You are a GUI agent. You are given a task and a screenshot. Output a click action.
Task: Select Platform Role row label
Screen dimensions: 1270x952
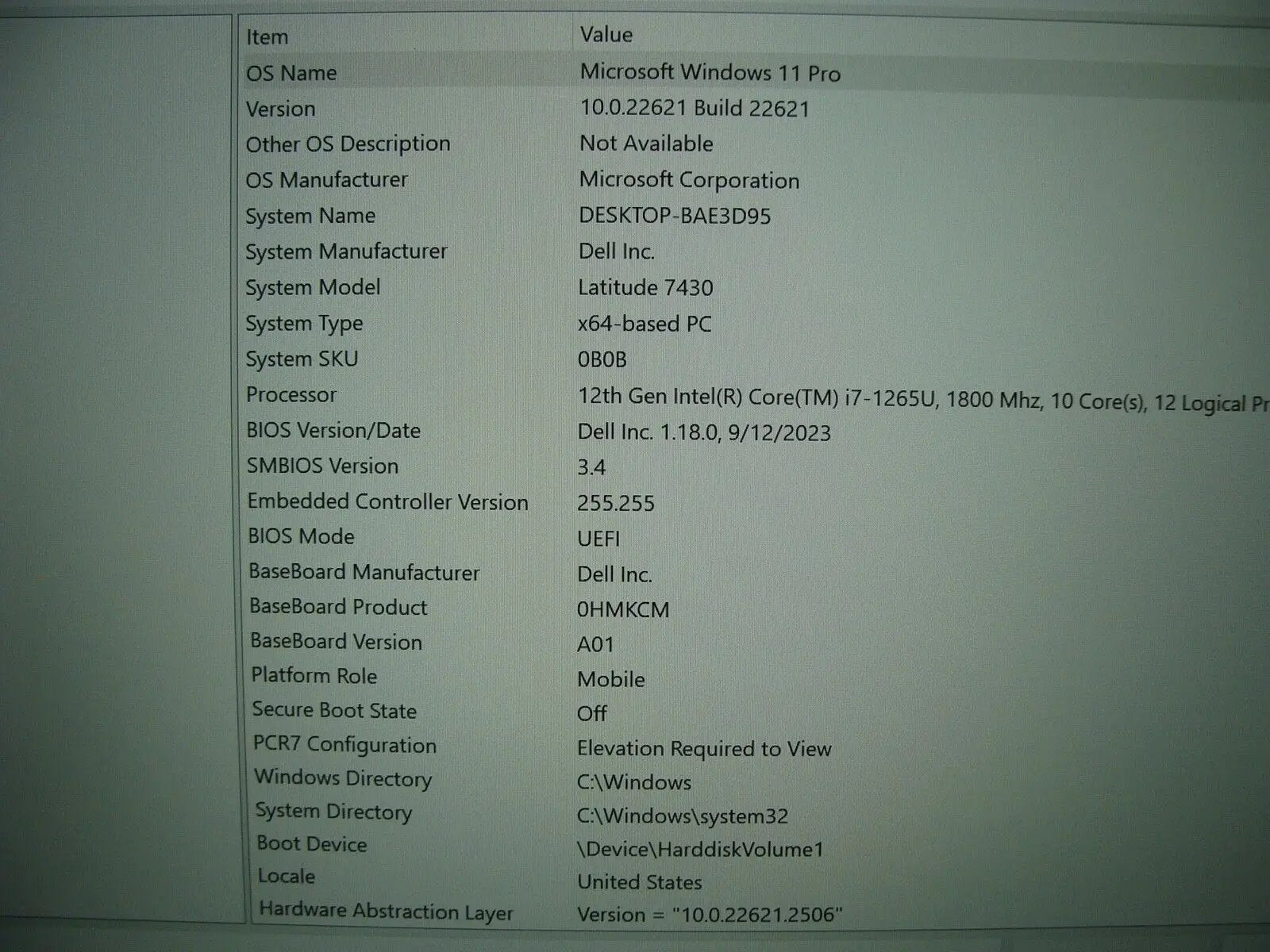coord(314,676)
